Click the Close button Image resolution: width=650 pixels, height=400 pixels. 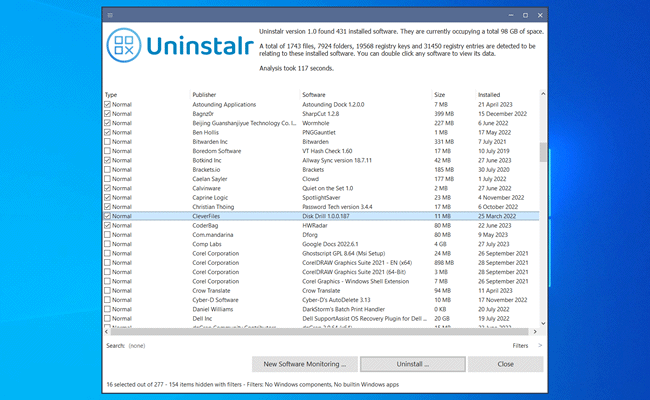click(x=506, y=364)
